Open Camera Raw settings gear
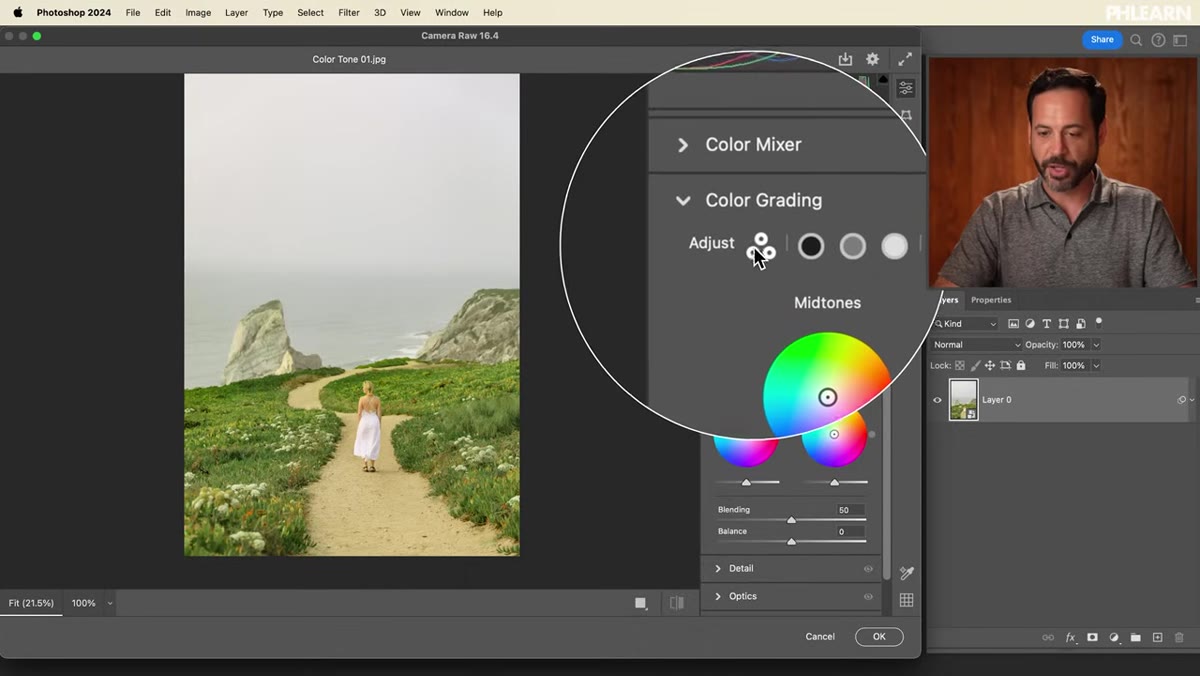The width and height of the screenshot is (1200, 676). [x=872, y=60]
